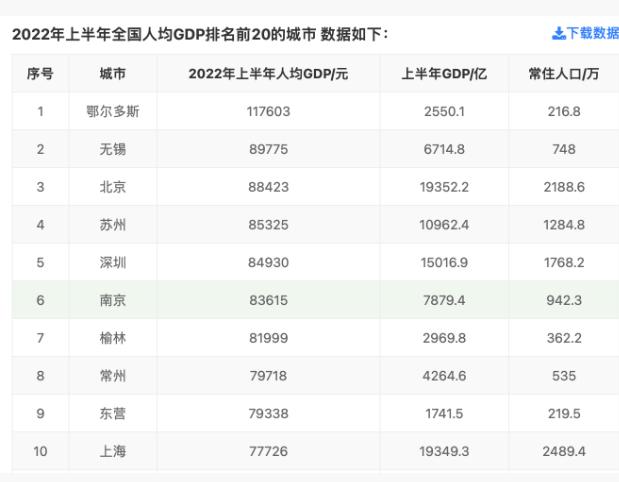Select the city cell 榆林

coord(113,338)
